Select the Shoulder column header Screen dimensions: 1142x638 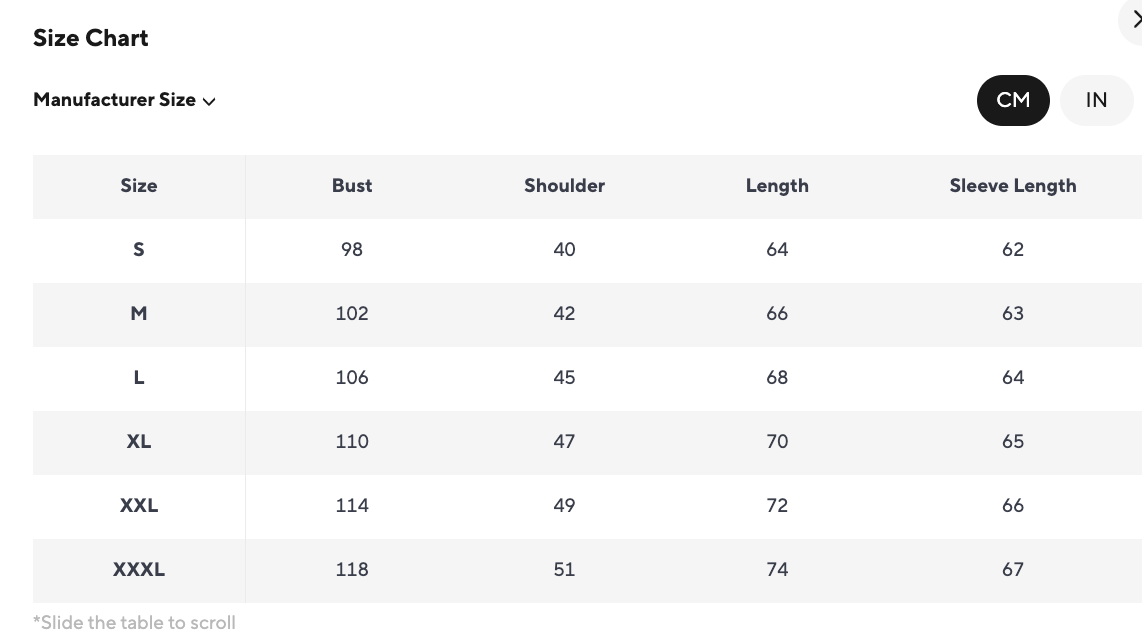pos(564,186)
